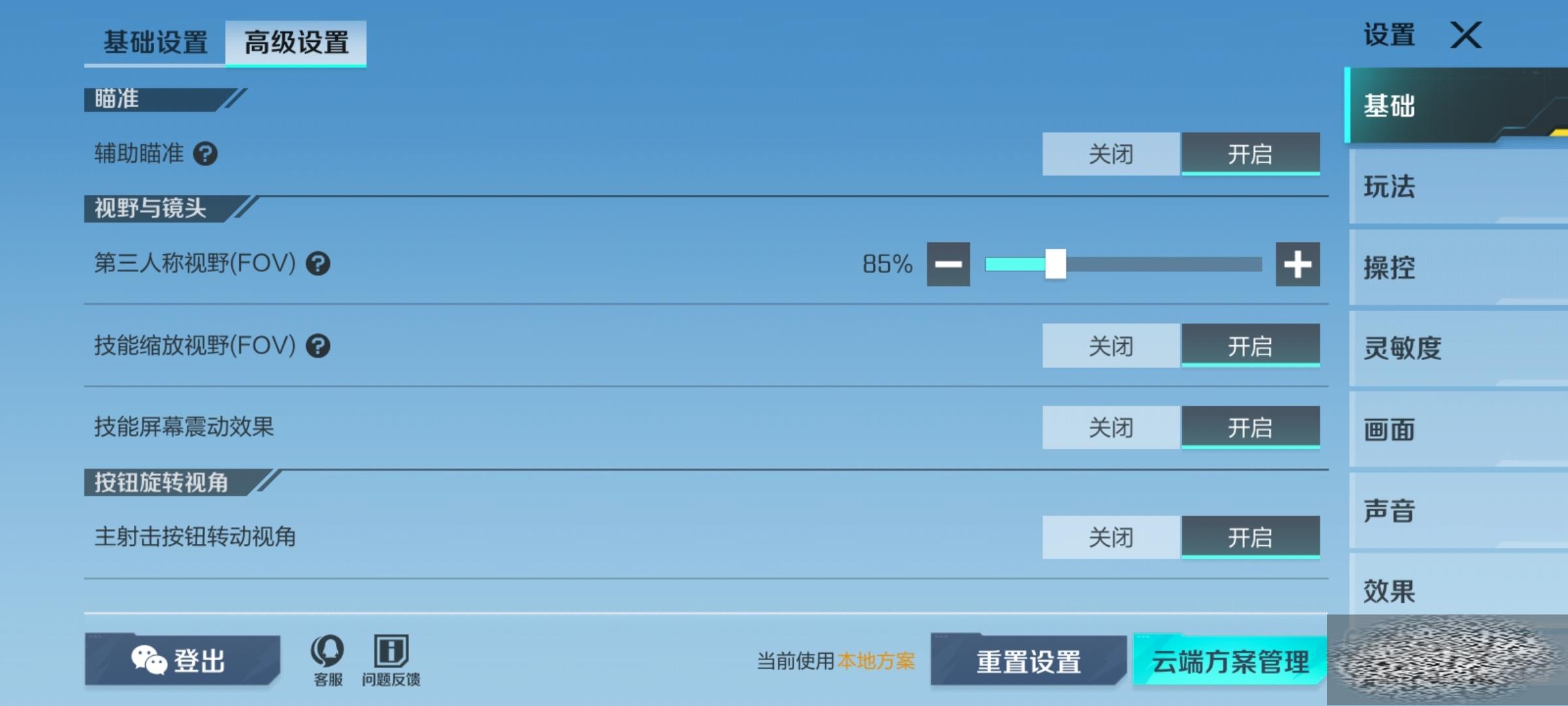Viewport: 1568px width, 706px height.
Task: Turn off 辅助瞄准 by selecting 关闭
Action: (x=1111, y=154)
